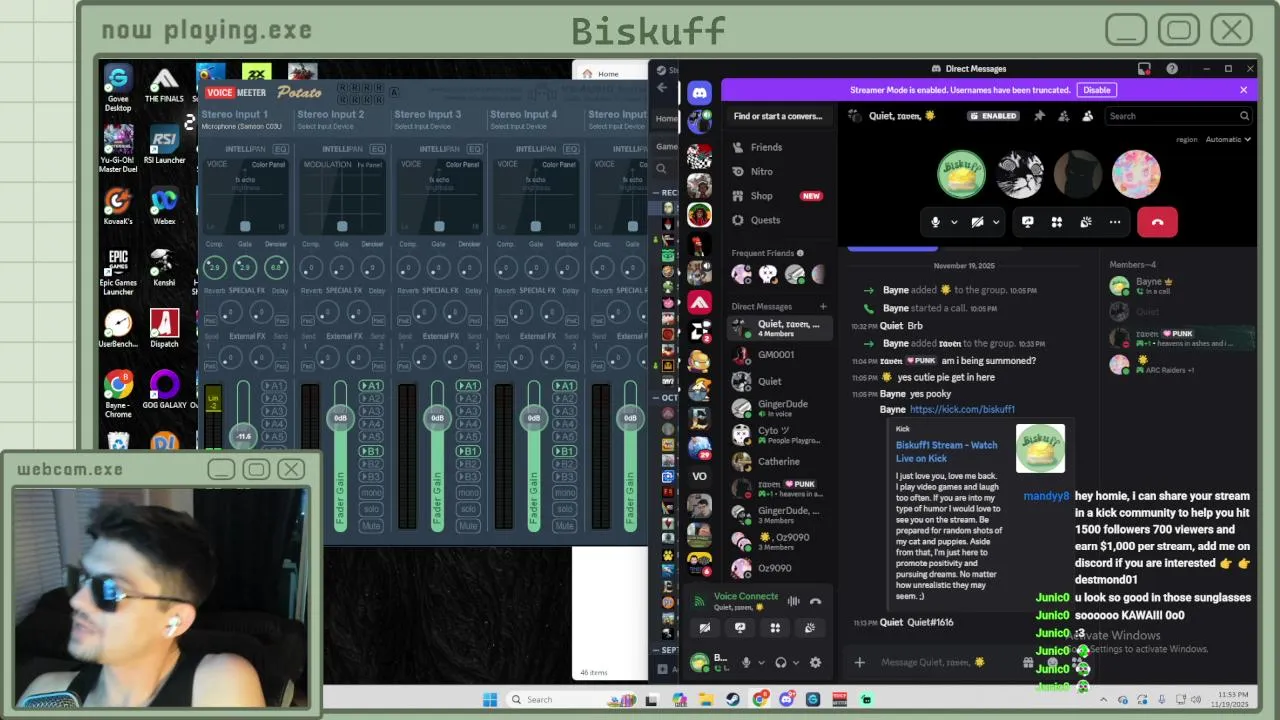Open the GM0001 direct message
Screen dimensions: 1280x720
pos(779,354)
